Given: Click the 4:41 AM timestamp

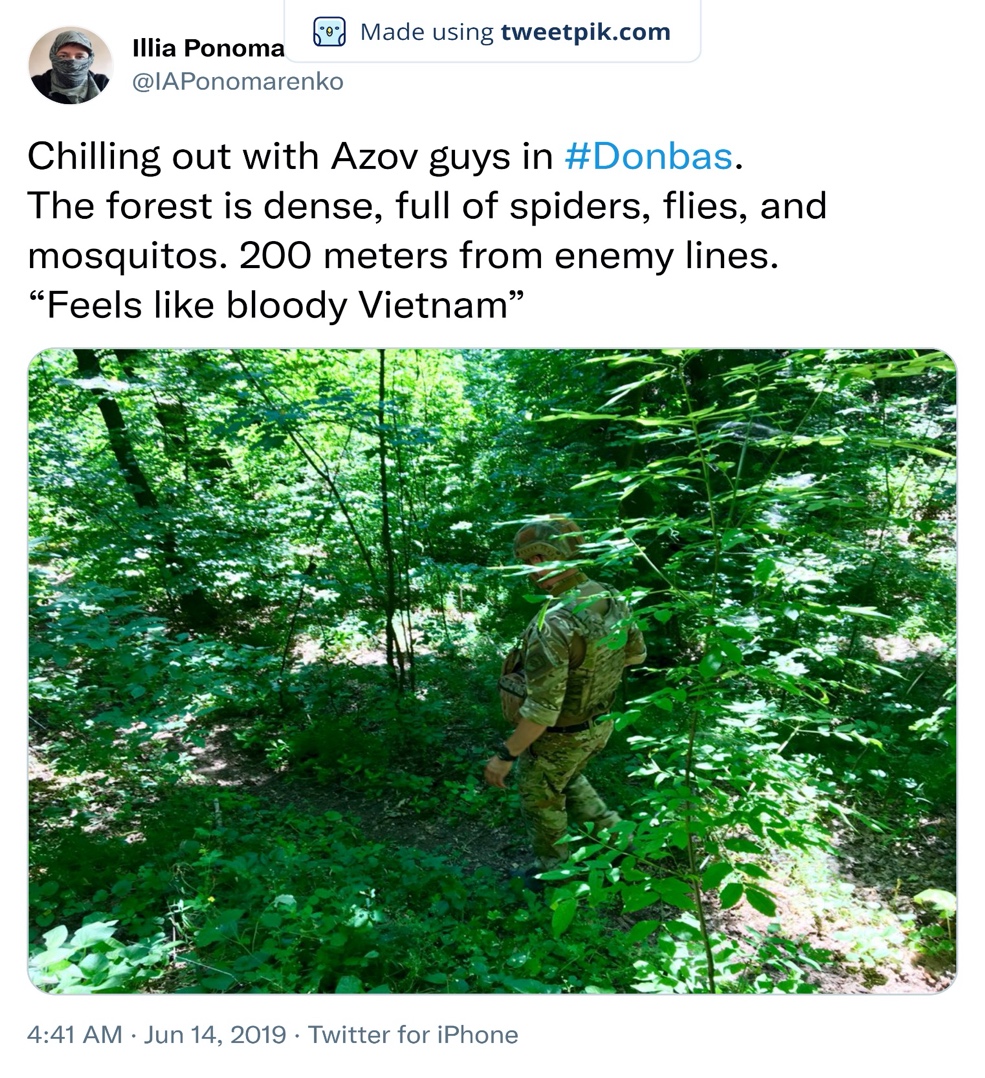Looking at the screenshot, I should pyautogui.click(x=74, y=1035).
